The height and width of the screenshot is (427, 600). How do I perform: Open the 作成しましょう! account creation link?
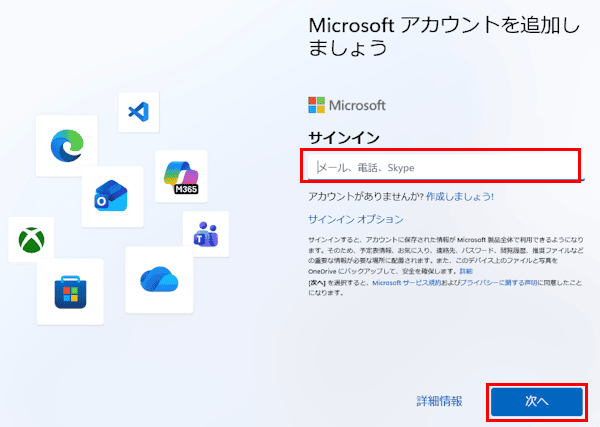(x=460, y=197)
